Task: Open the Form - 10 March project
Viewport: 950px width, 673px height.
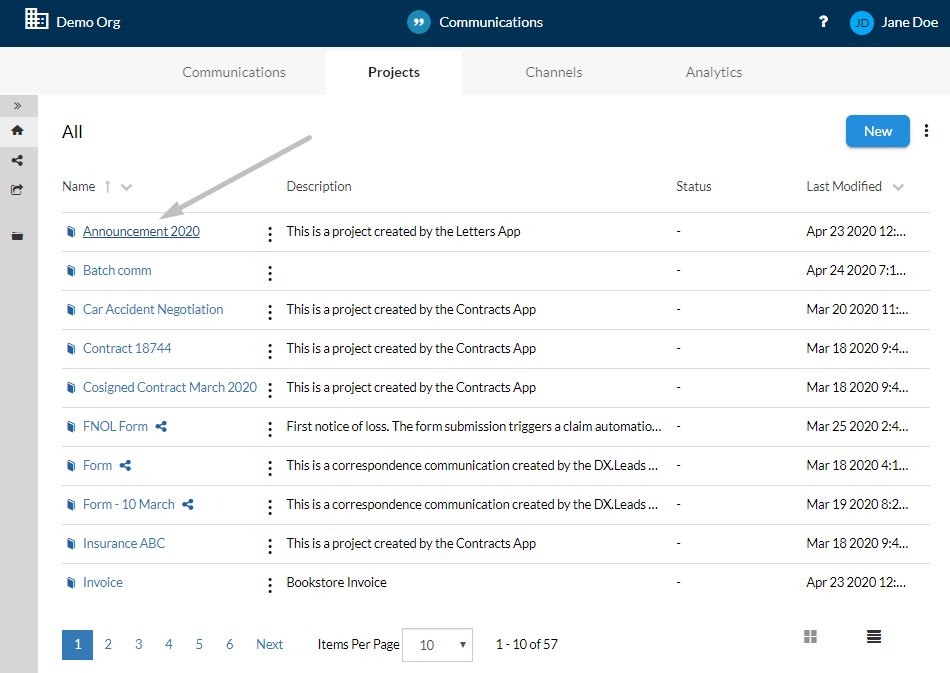Action: coord(128,505)
